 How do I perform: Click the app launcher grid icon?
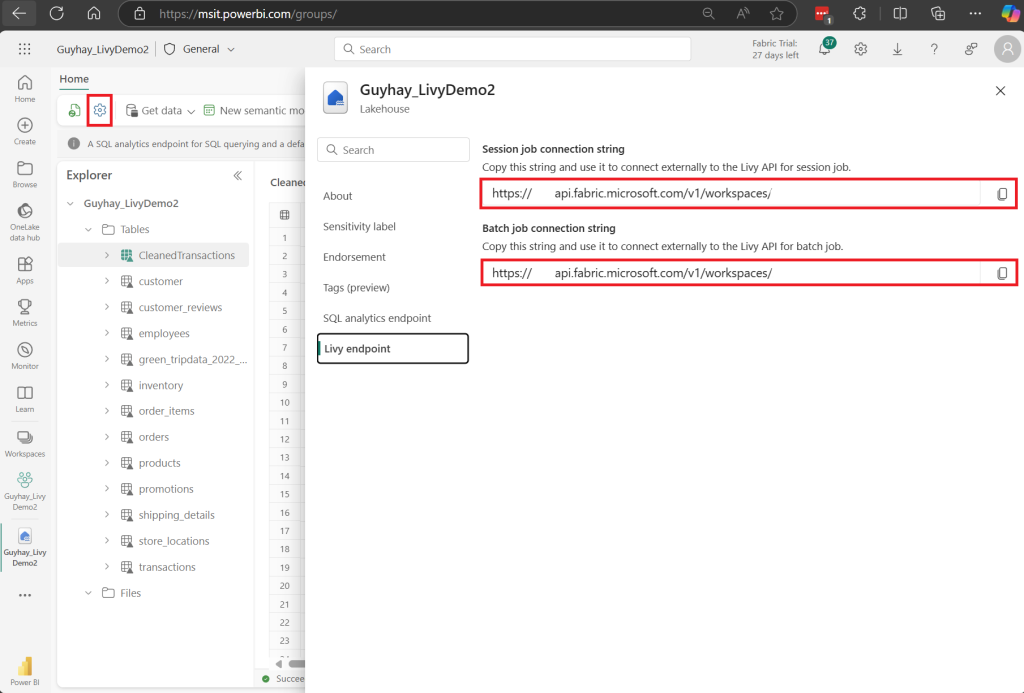[x=25, y=49]
